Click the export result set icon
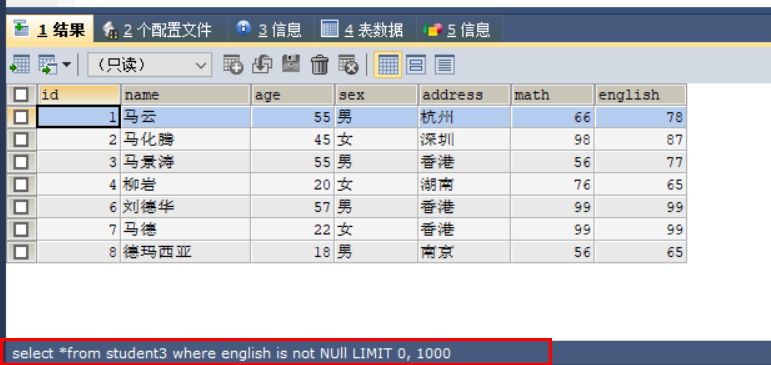 point(20,65)
